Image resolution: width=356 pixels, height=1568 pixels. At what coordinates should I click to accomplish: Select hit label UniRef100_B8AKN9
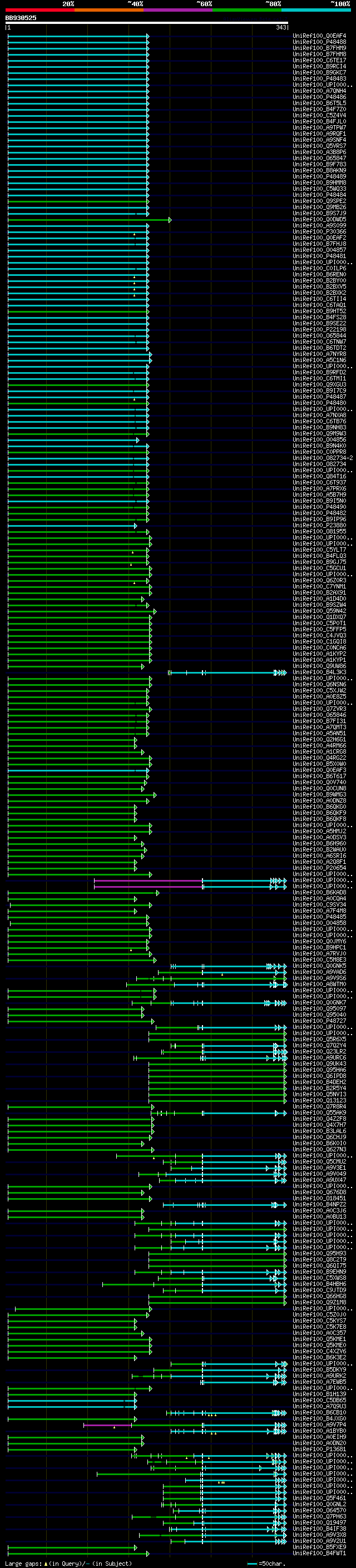319,170
